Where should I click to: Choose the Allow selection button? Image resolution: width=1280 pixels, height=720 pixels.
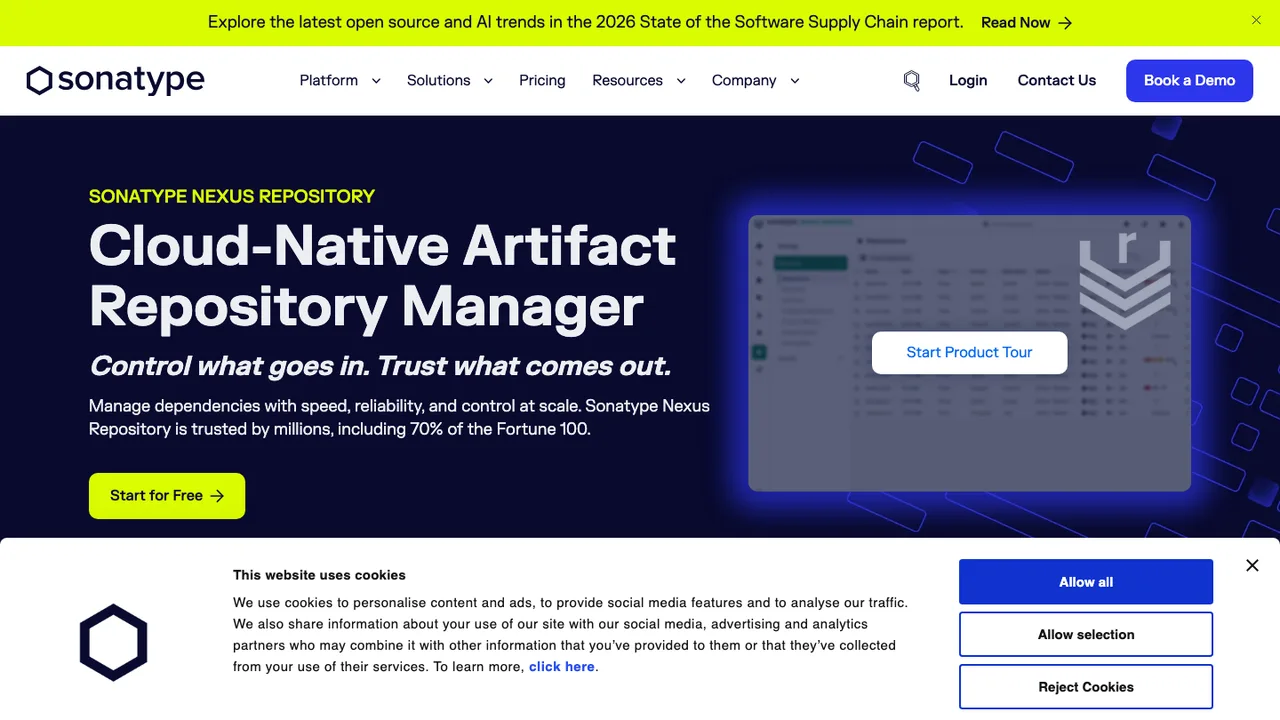(x=1086, y=634)
